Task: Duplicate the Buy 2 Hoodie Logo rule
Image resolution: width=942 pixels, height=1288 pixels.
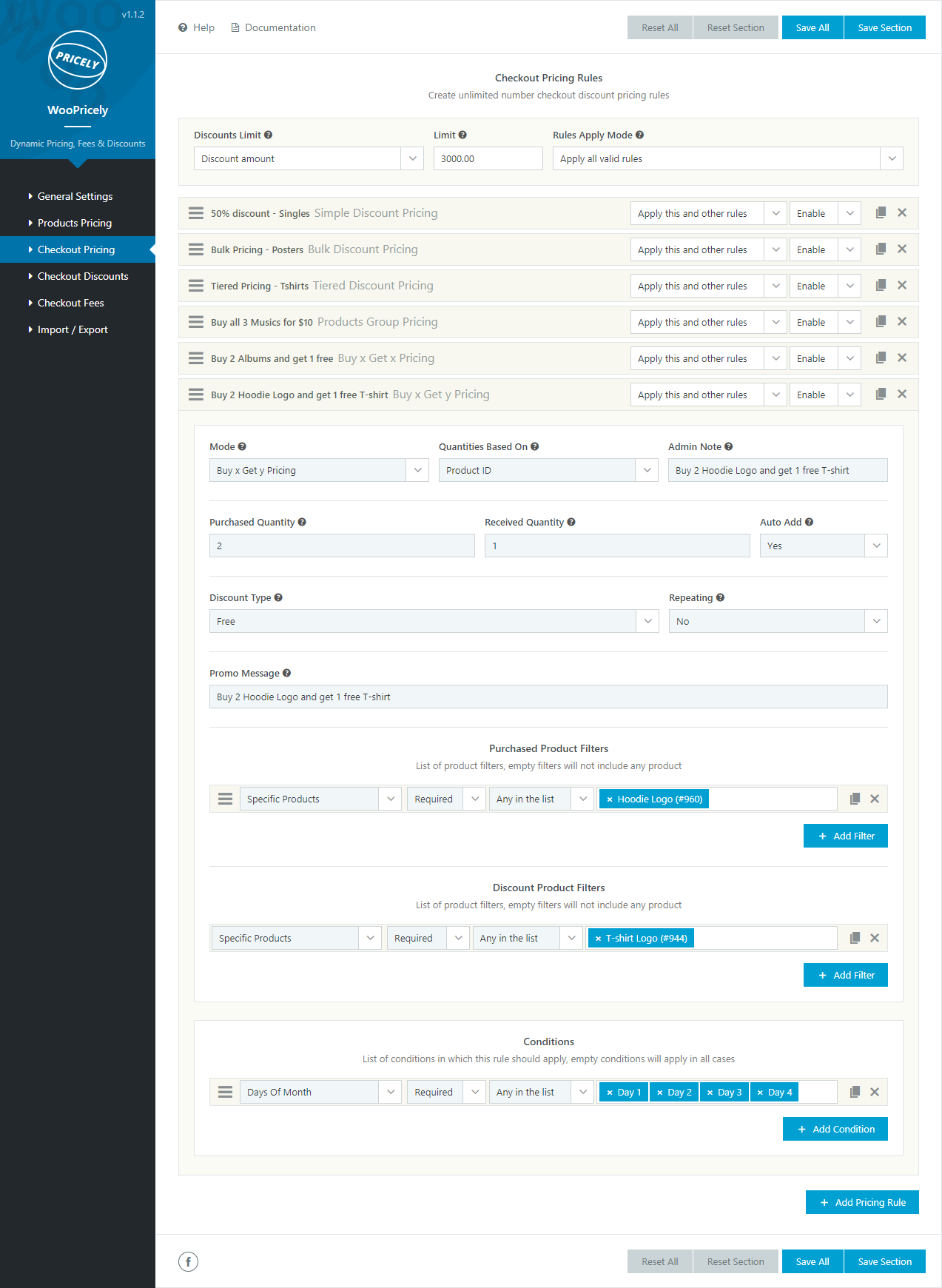Action: (x=881, y=395)
